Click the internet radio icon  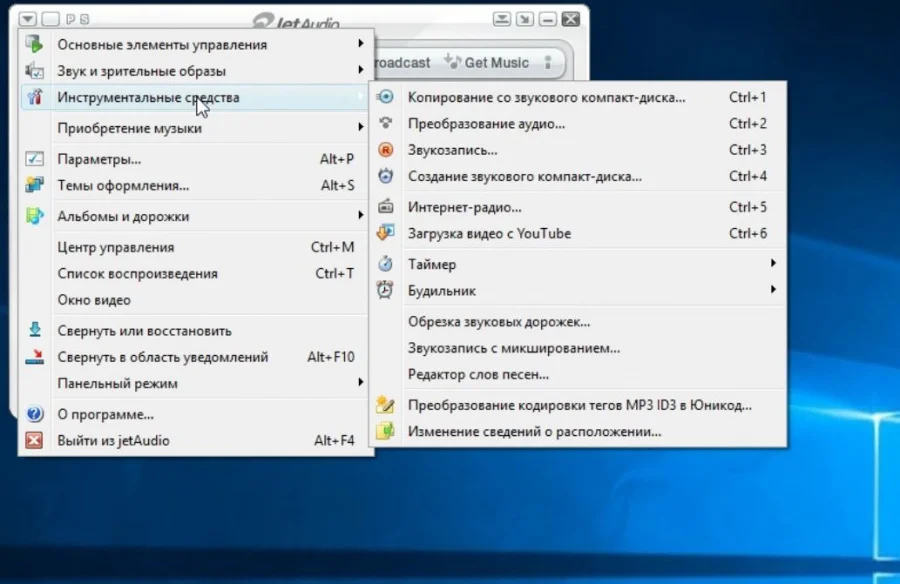(386, 207)
